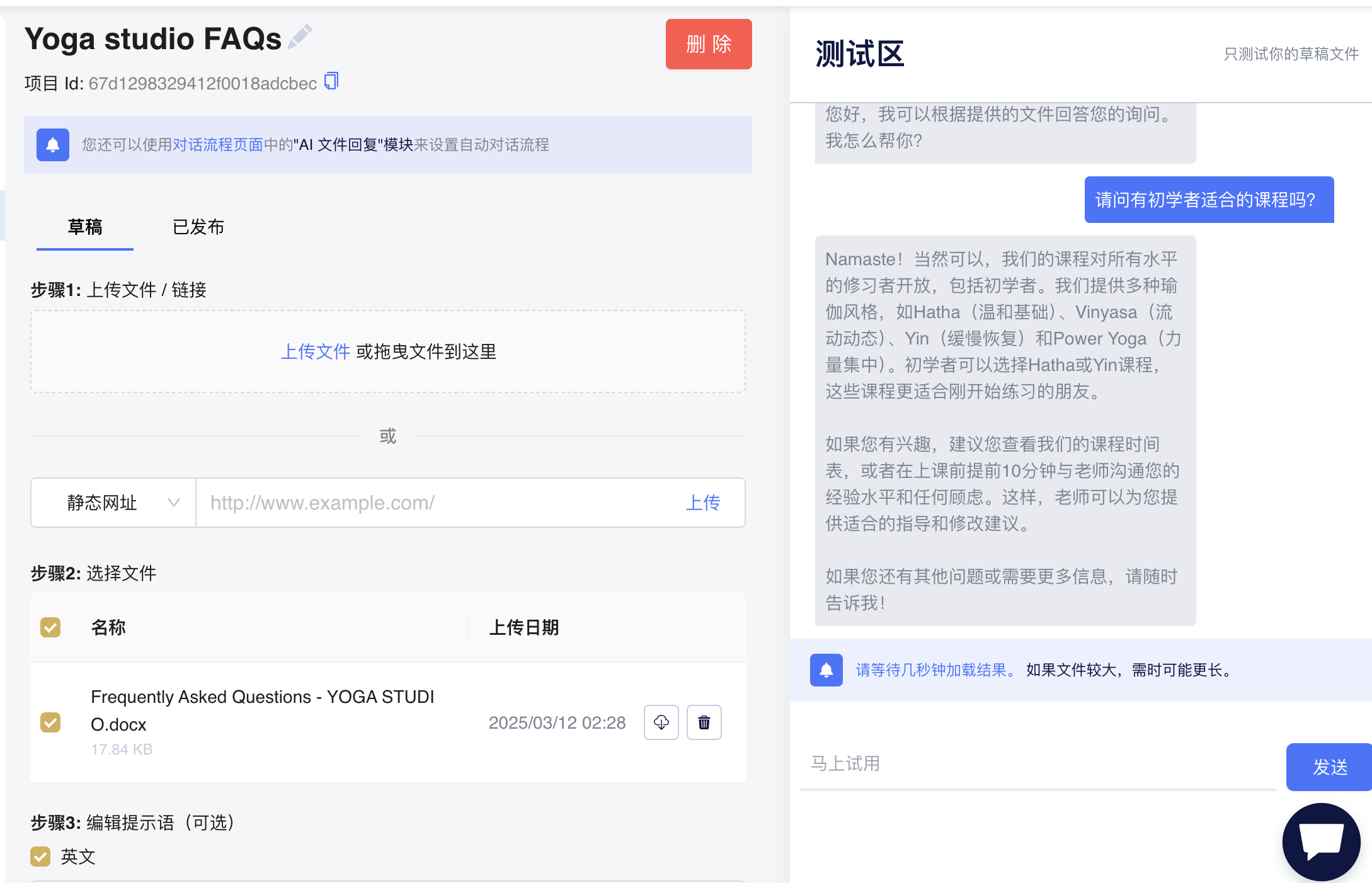Toggle the 英文 checkbox
Viewport: 1372px width, 883px height.
tap(40, 857)
